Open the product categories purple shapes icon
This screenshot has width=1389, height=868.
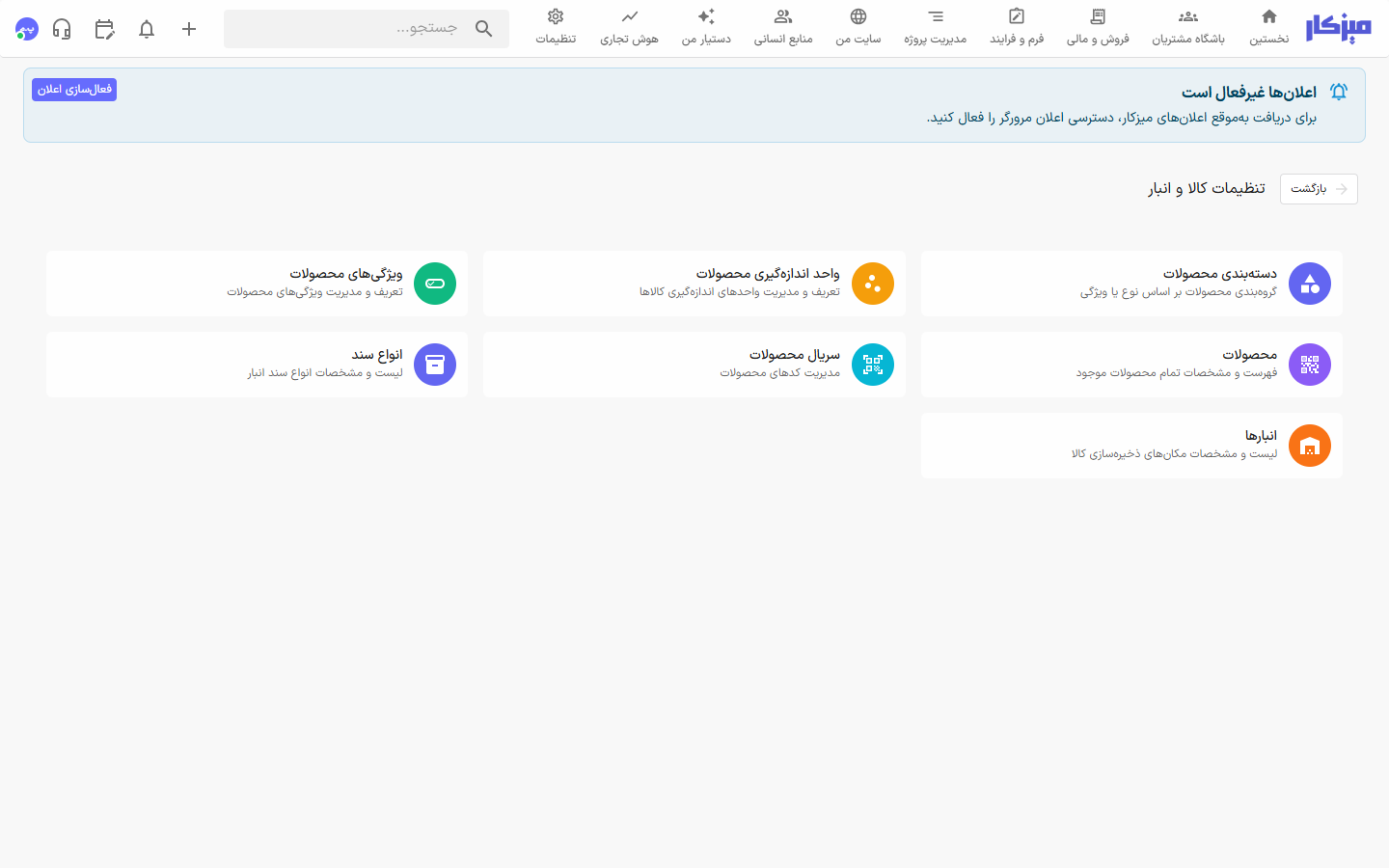point(1310,284)
